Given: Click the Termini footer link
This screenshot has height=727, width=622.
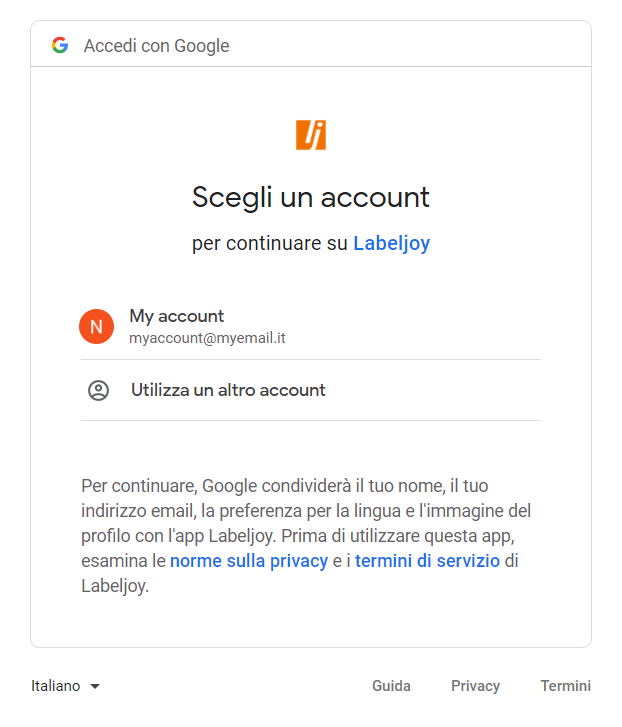Looking at the screenshot, I should (x=565, y=686).
